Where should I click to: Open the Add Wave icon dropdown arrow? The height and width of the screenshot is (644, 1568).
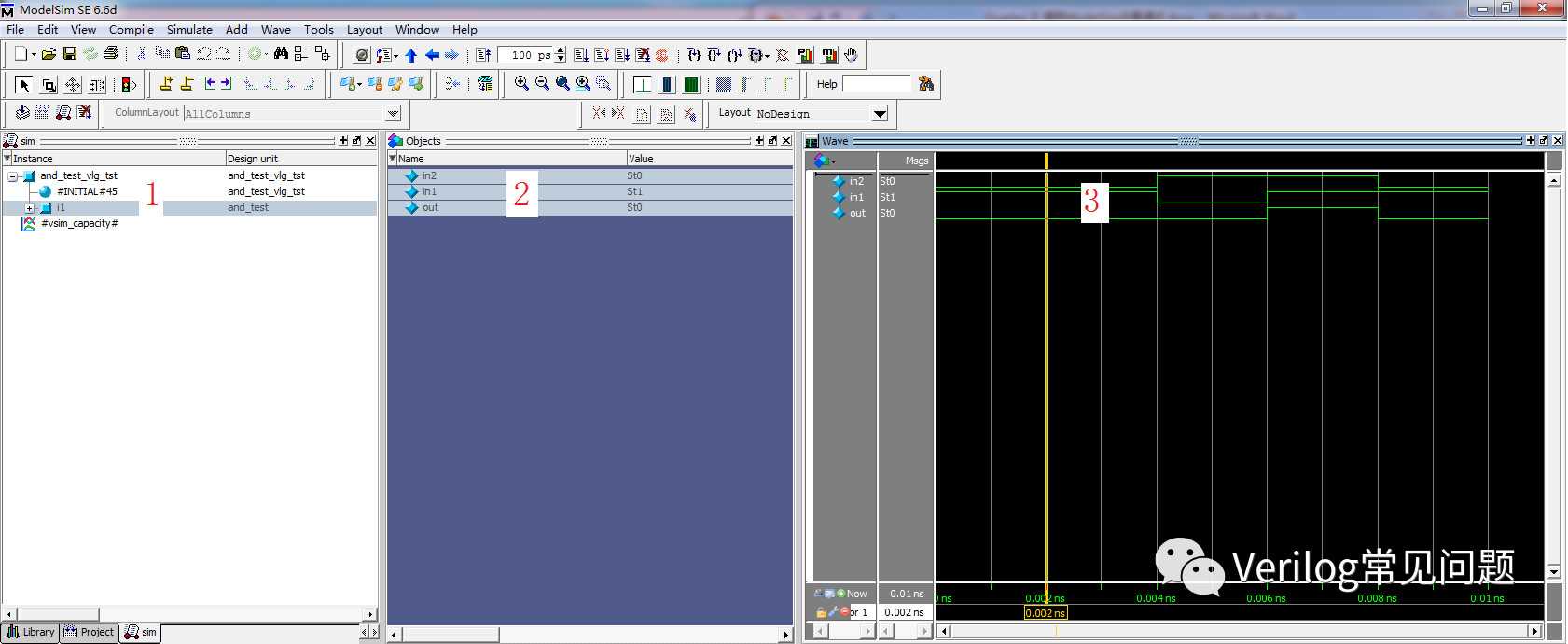point(359,84)
